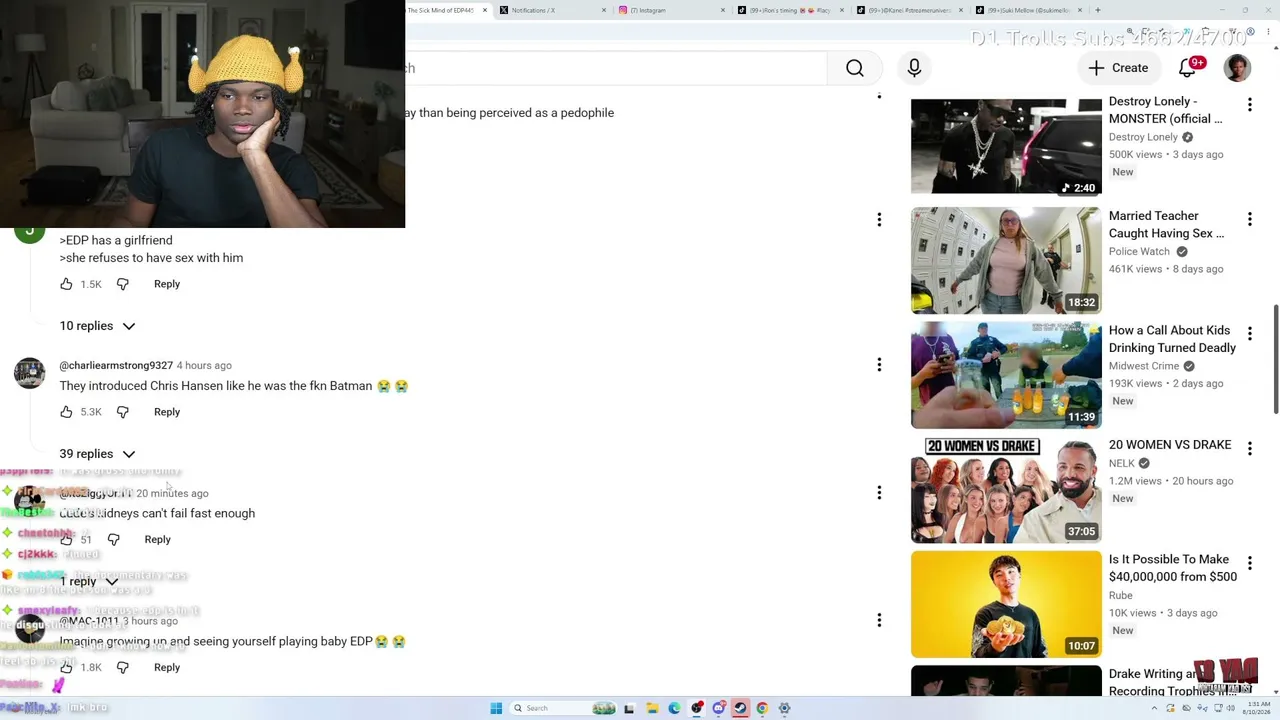Reply to the 'kidneys can't fail fast enough' comment
The width and height of the screenshot is (1280, 720).
pos(158,540)
